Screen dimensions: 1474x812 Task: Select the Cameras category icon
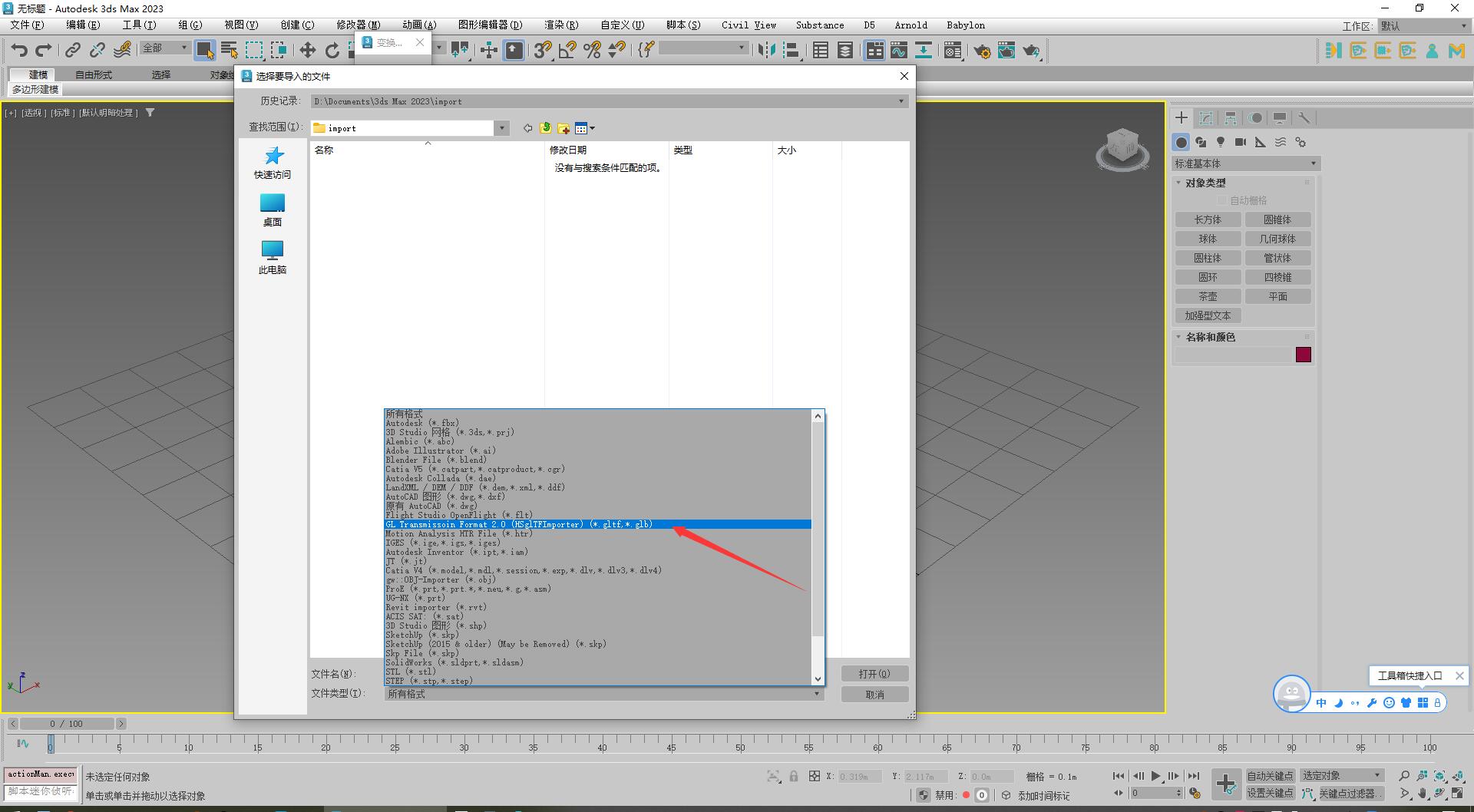tap(1241, 142)
